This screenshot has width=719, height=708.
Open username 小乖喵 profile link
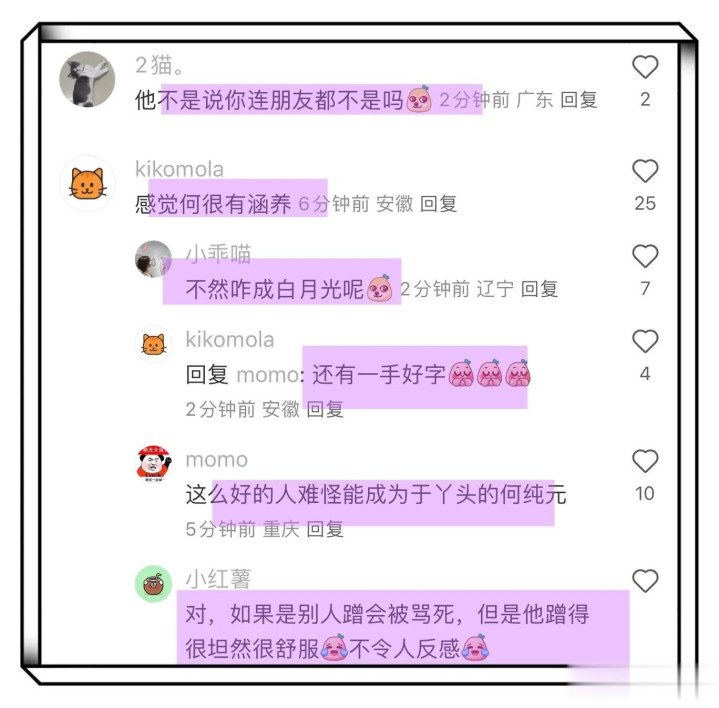click(218, 254)
